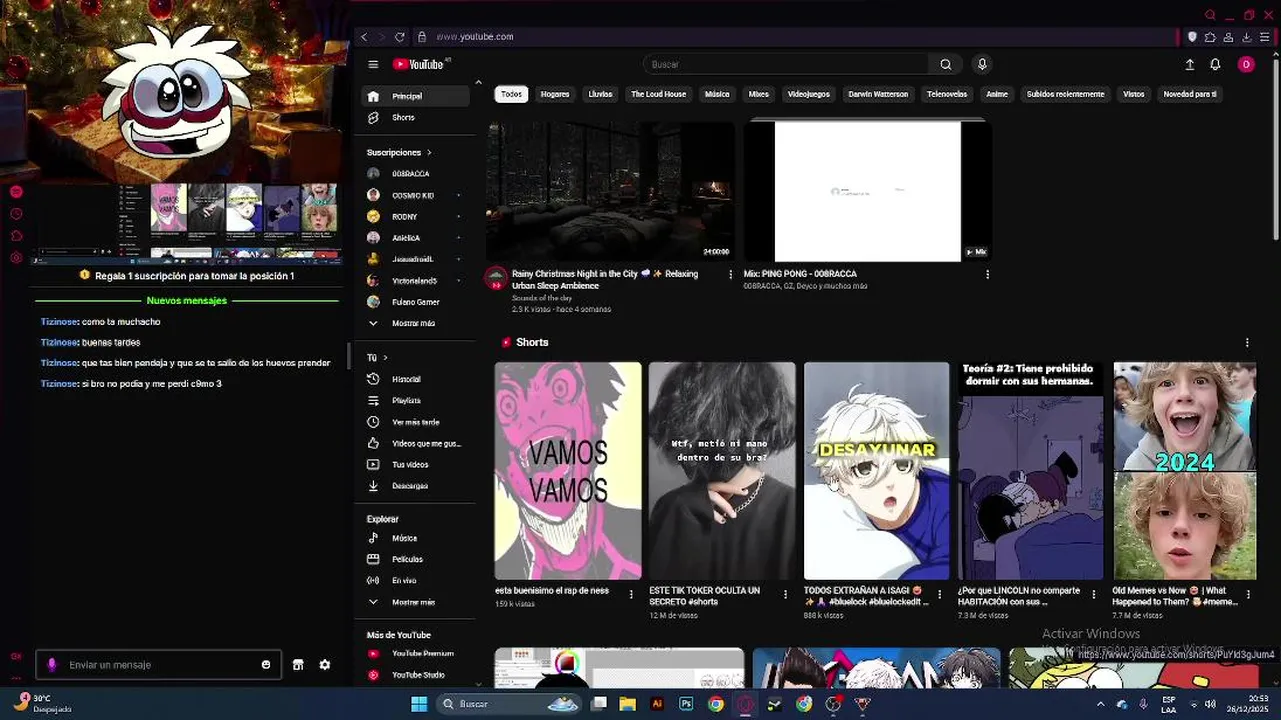Open the Shorts shelf options menu

pyautogui.click(x=1247, y=342)
